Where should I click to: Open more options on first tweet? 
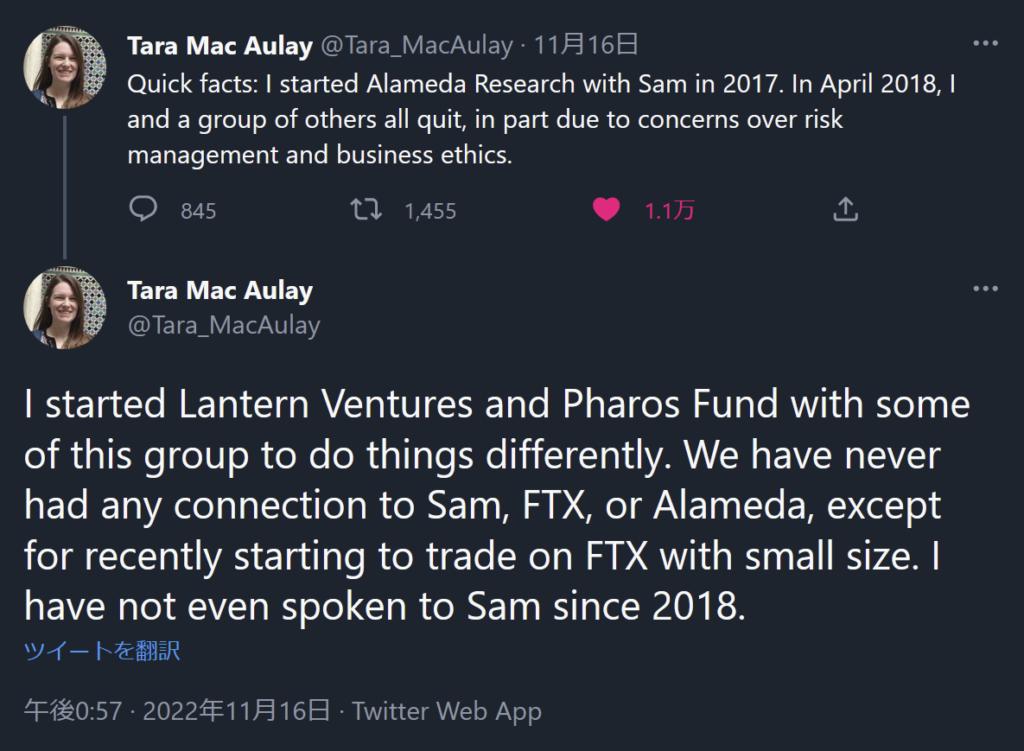985,45
